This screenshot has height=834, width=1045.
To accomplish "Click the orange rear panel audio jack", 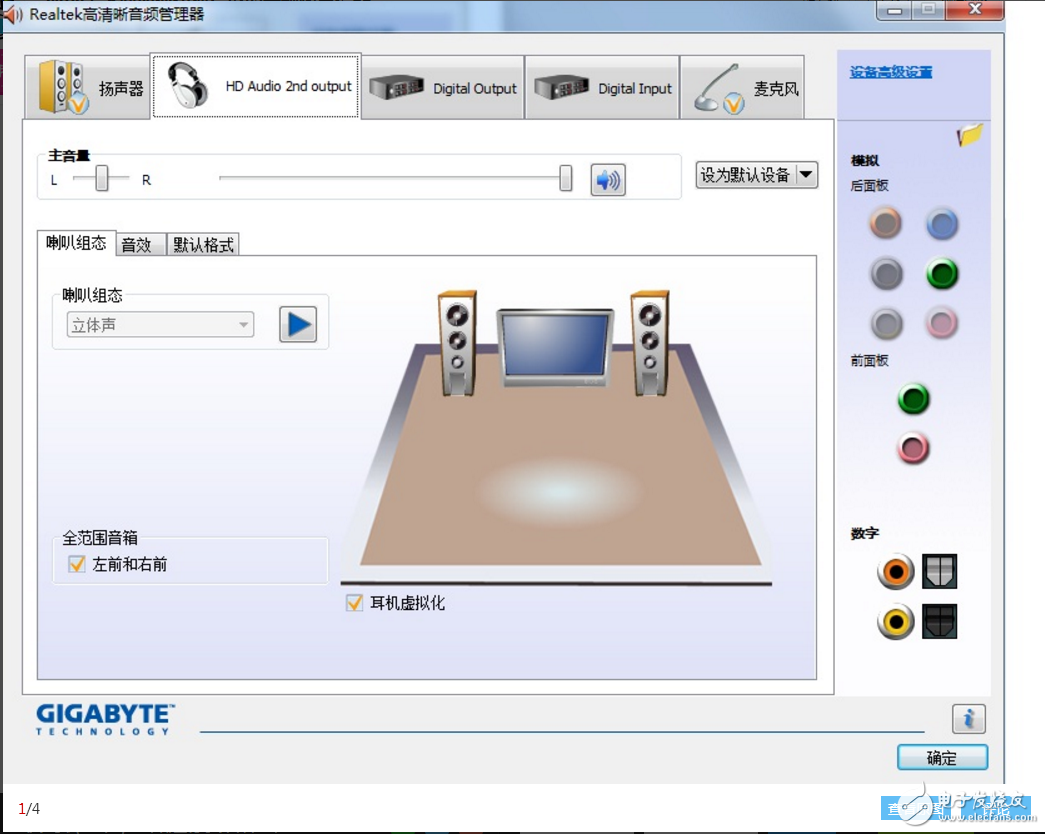I will (886, 223).
